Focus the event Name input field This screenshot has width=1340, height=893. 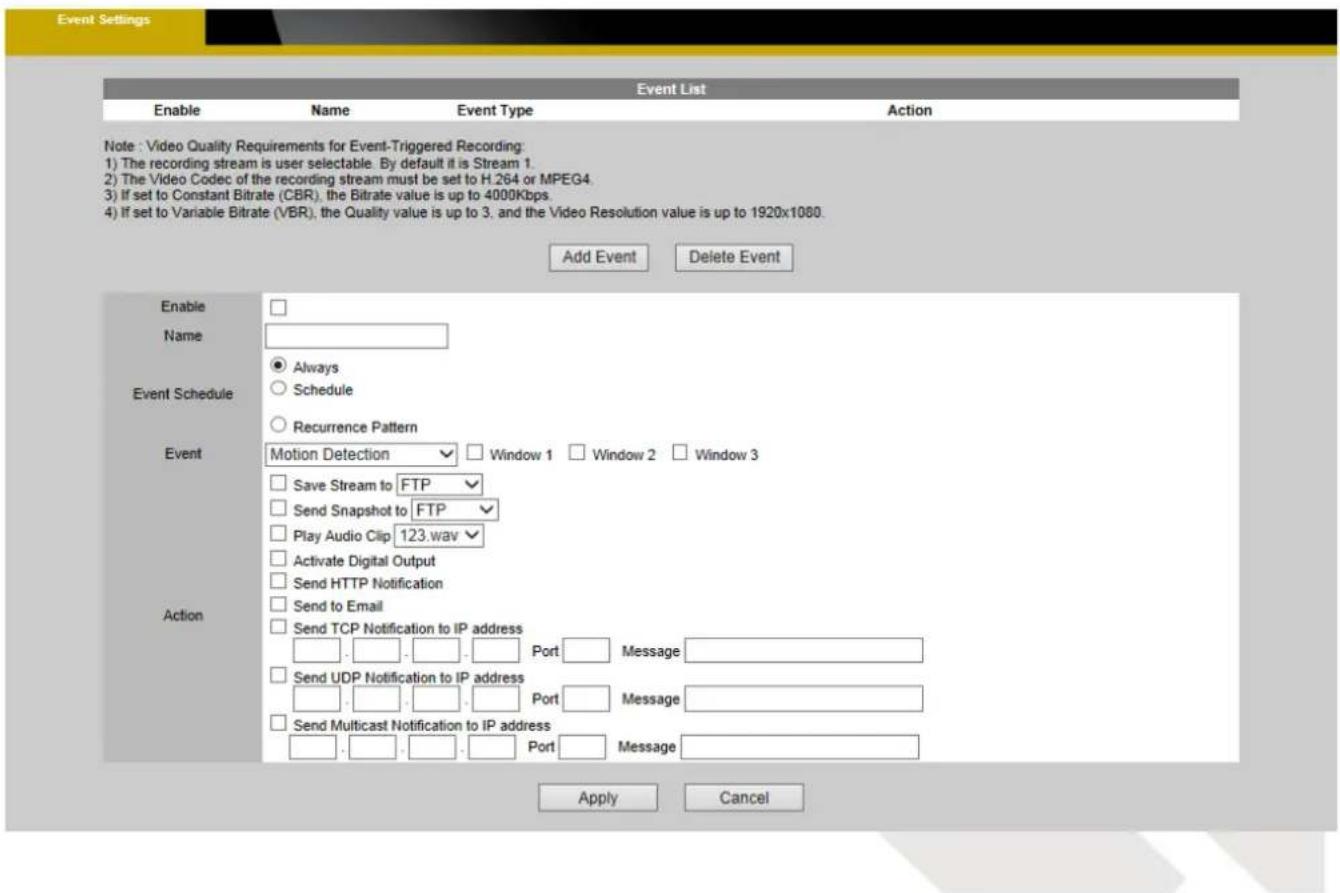(356, 336)
